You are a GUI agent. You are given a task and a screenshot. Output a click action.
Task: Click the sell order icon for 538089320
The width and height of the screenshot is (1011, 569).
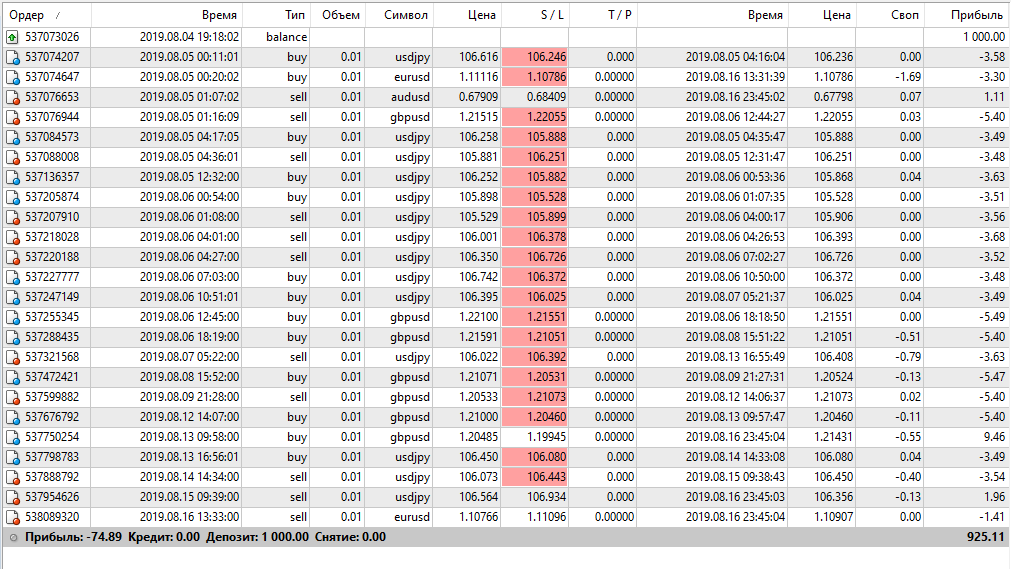tap(12, 517)
